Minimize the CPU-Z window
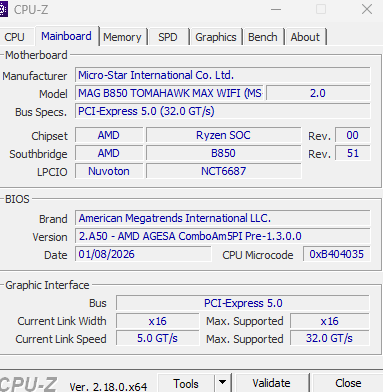 [276, 9]
